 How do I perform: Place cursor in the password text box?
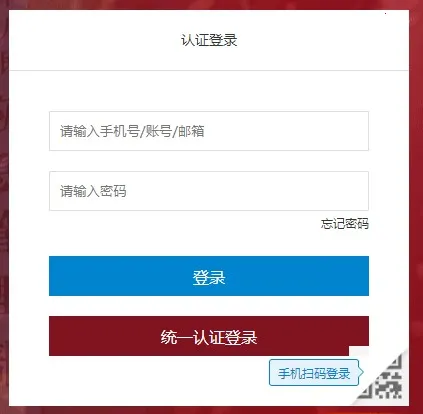pyautogui.click(x=209, y=191)
